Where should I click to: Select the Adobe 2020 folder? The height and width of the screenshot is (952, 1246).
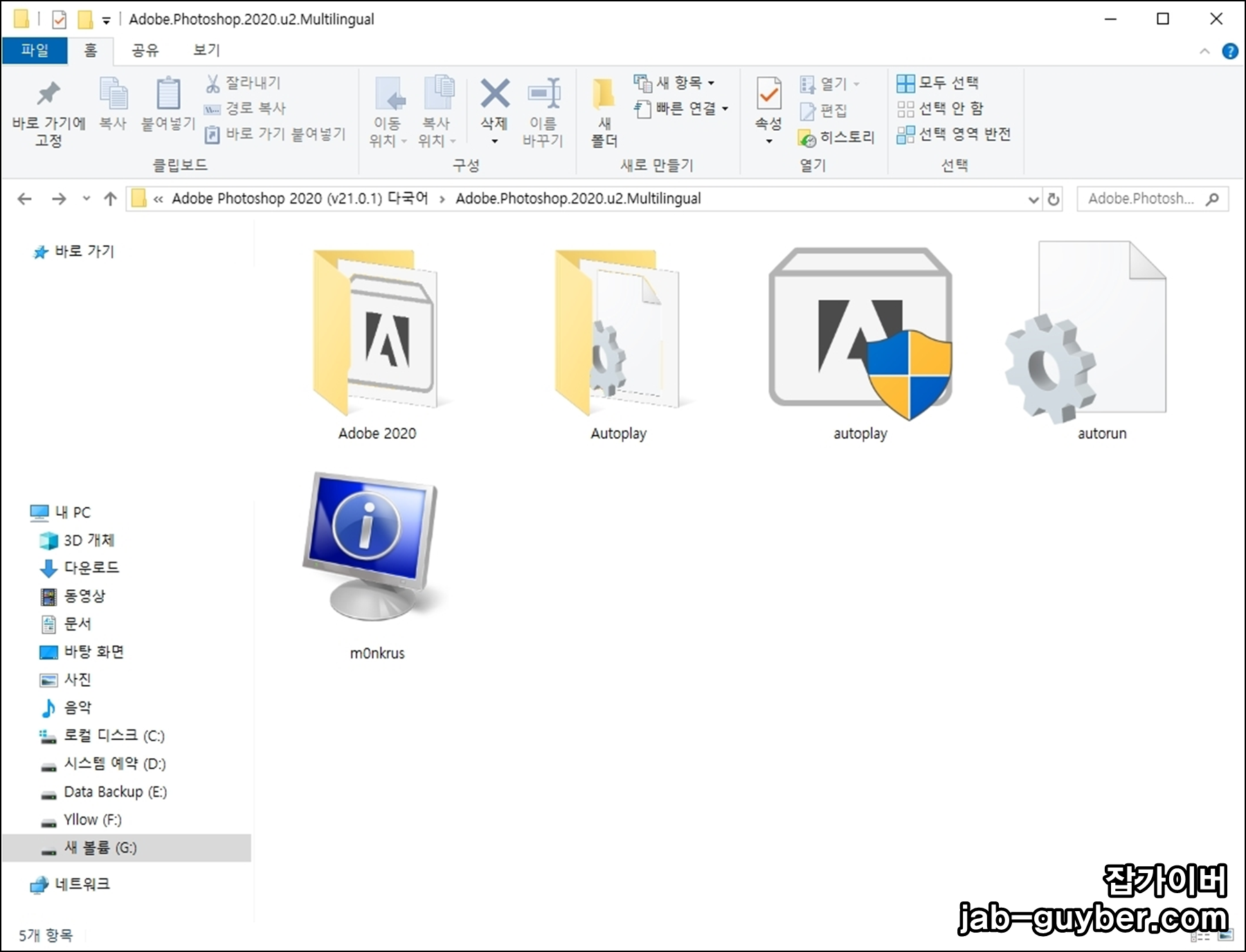(x=377, y=345)
